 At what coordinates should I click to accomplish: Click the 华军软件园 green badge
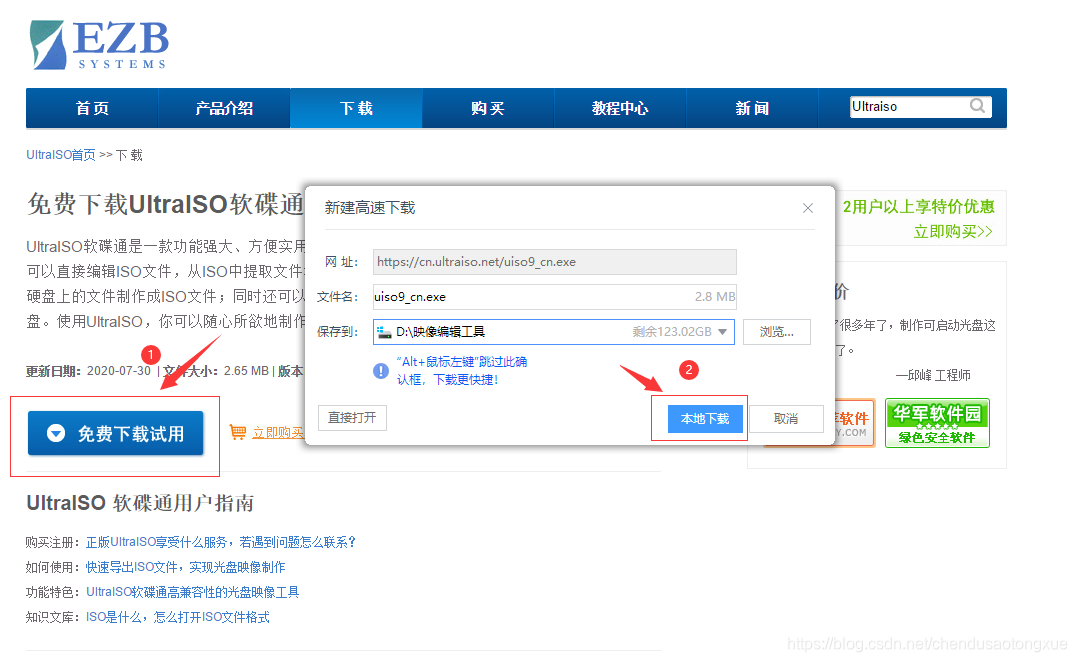(937, 423)
